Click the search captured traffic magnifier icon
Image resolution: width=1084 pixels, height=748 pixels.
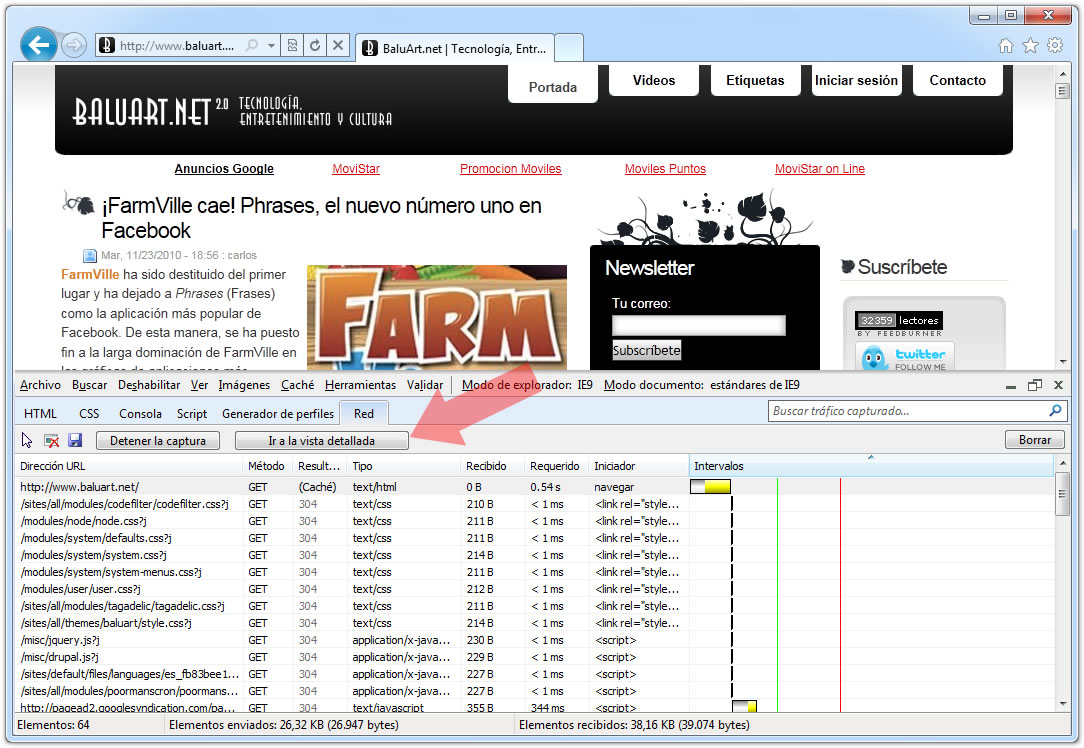1055,411
